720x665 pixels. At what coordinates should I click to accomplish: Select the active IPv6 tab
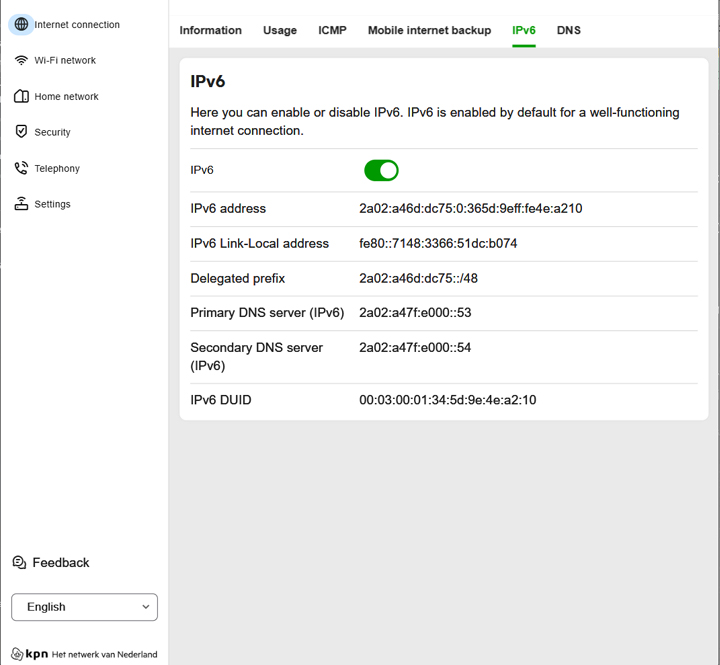click(x=524, y=30)
